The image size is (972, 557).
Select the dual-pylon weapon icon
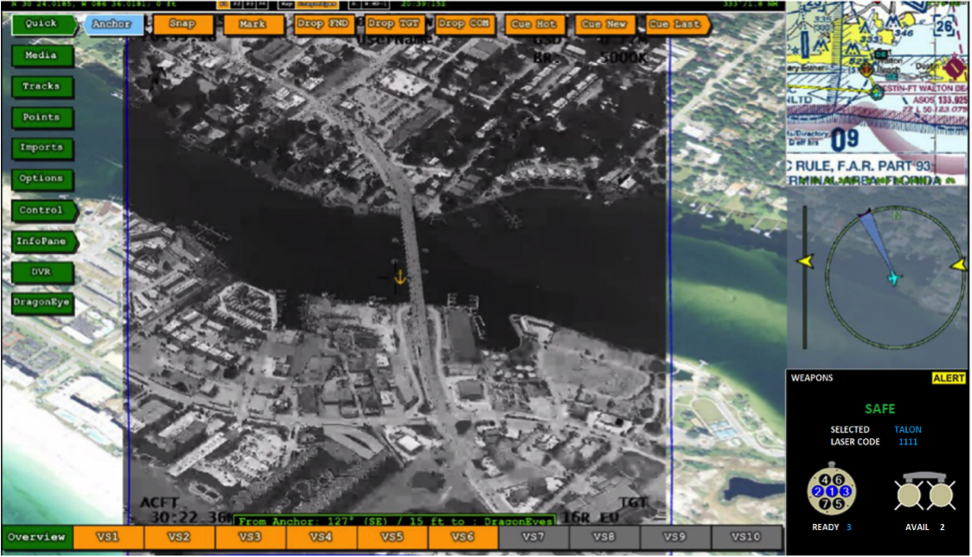924,492
